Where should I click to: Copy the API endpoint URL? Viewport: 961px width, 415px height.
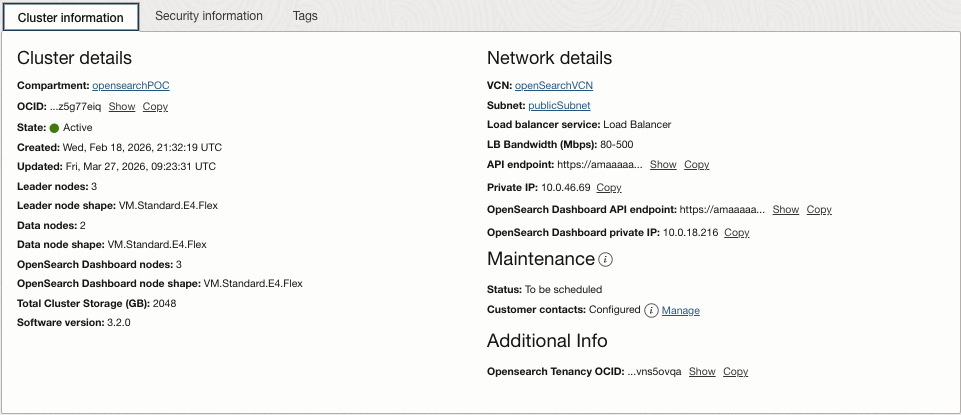[x=697, y=165]
